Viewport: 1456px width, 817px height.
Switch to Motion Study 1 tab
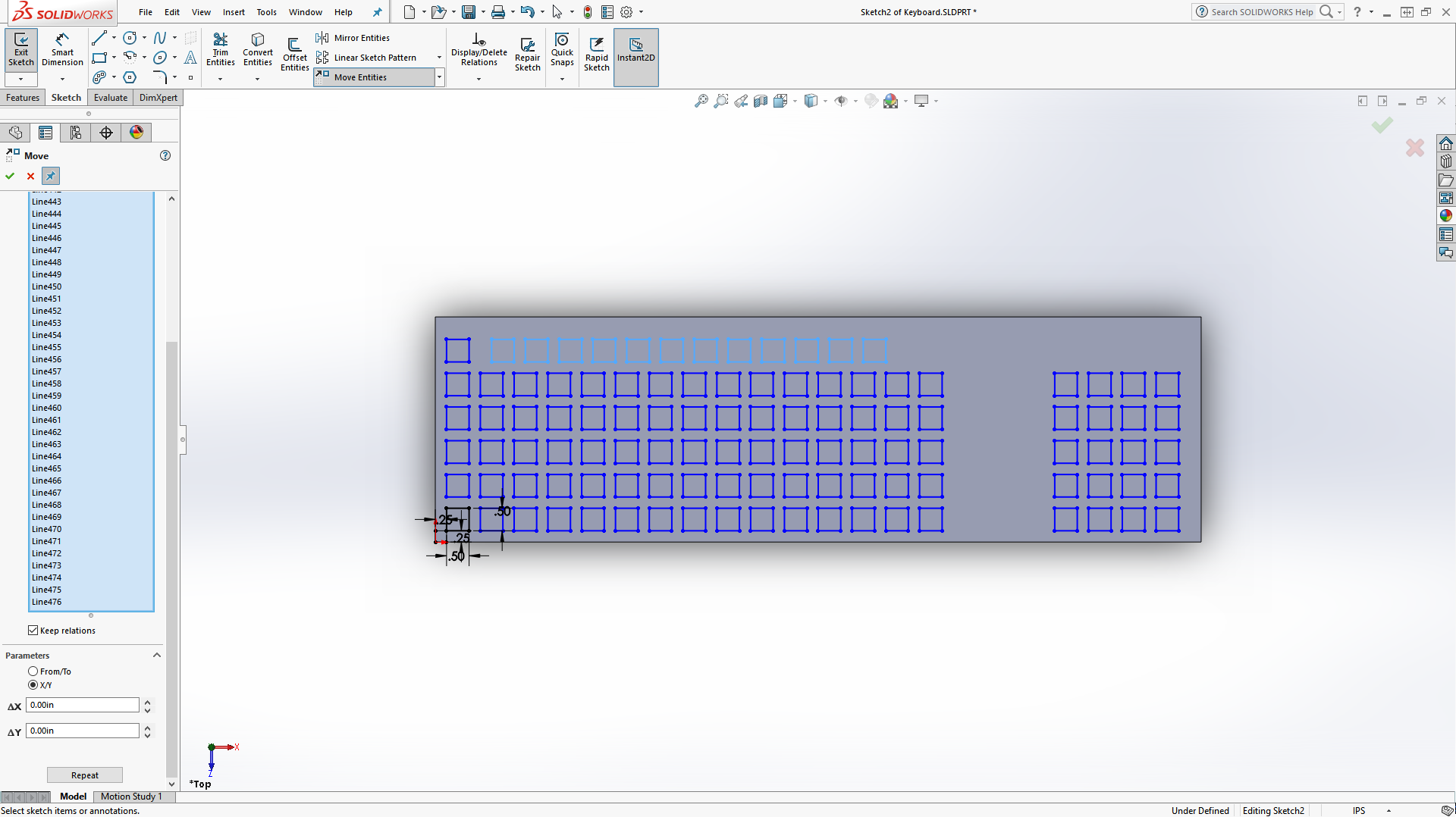point(131,797)
